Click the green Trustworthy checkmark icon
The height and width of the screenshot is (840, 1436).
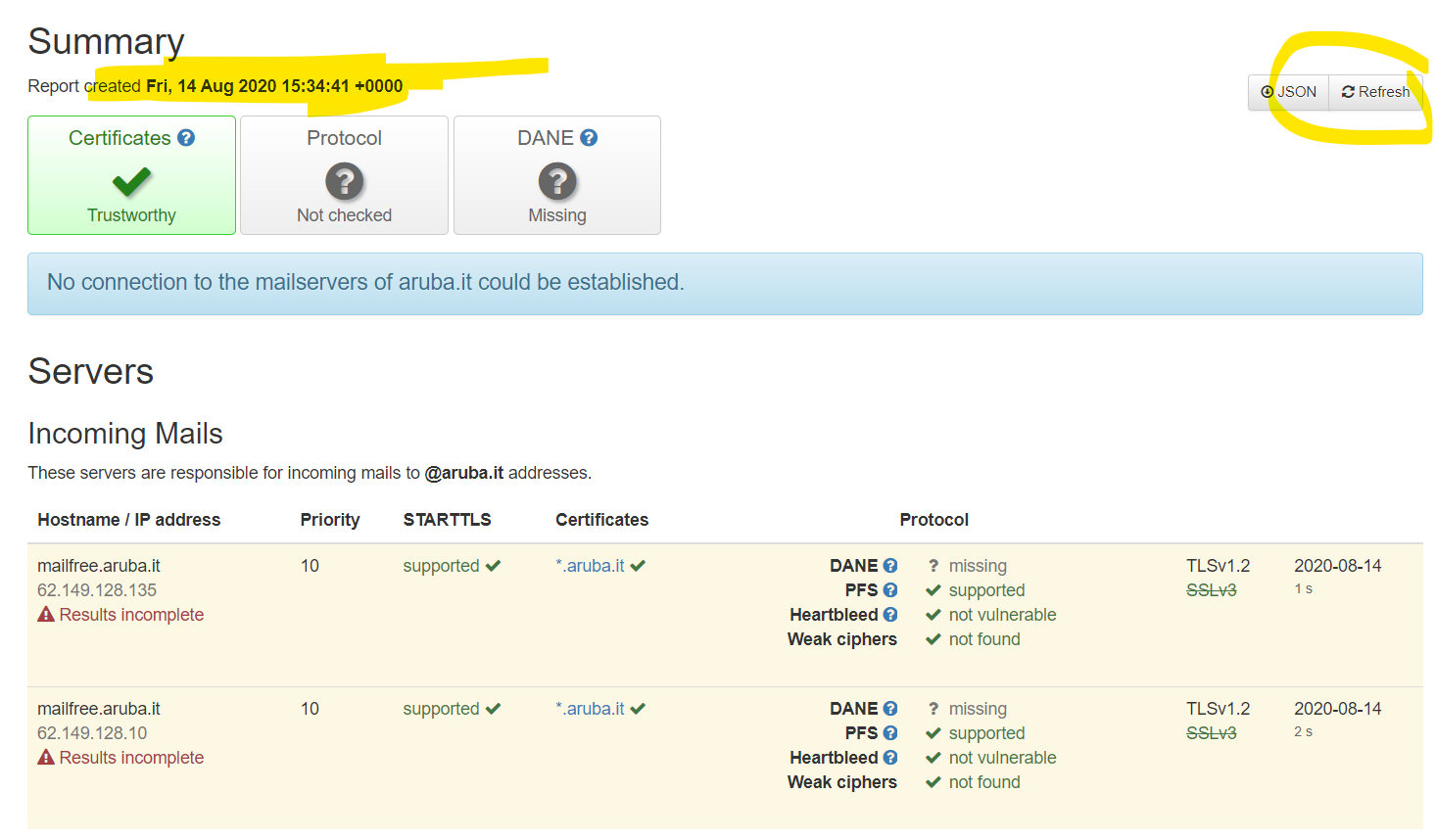coord(131,181)
